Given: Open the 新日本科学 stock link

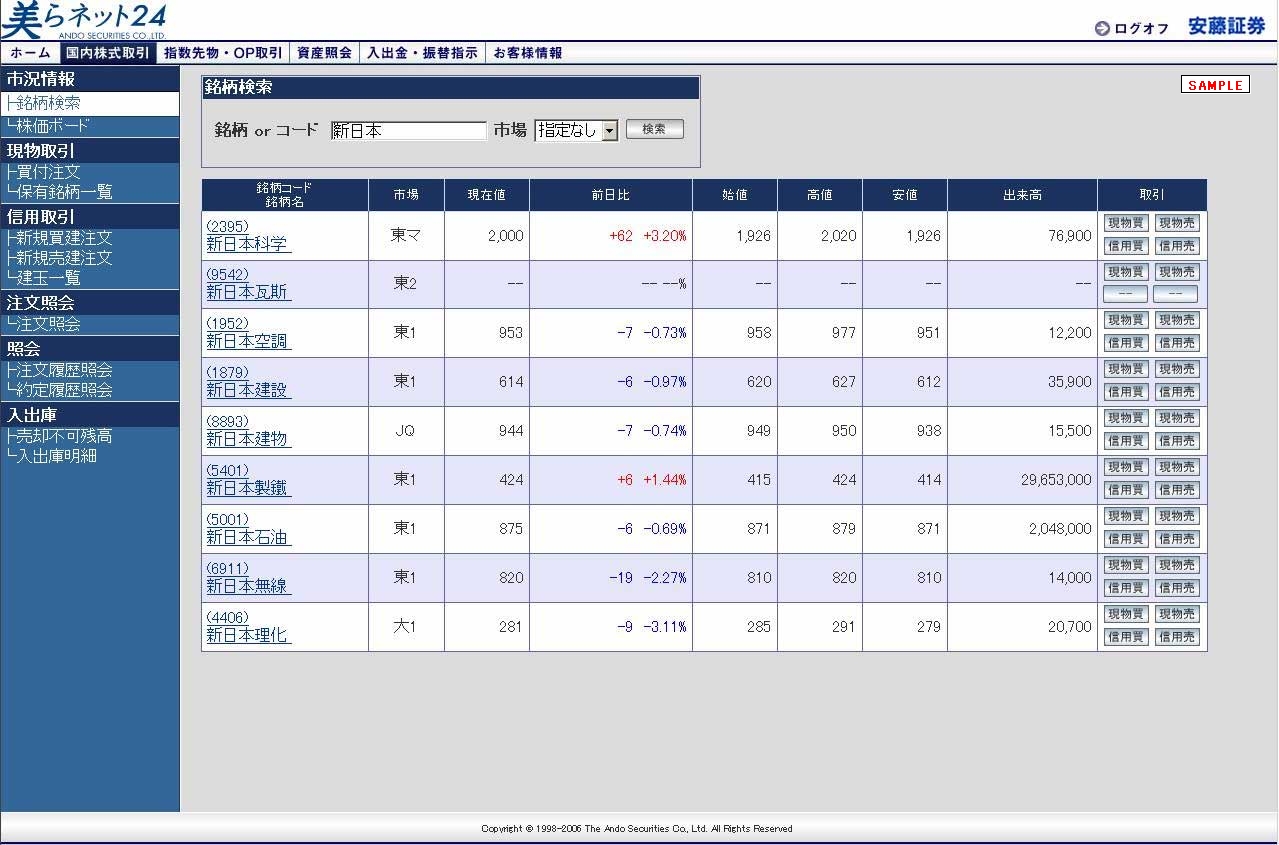Looking at the screenshot, I should [x=248, y=244].
